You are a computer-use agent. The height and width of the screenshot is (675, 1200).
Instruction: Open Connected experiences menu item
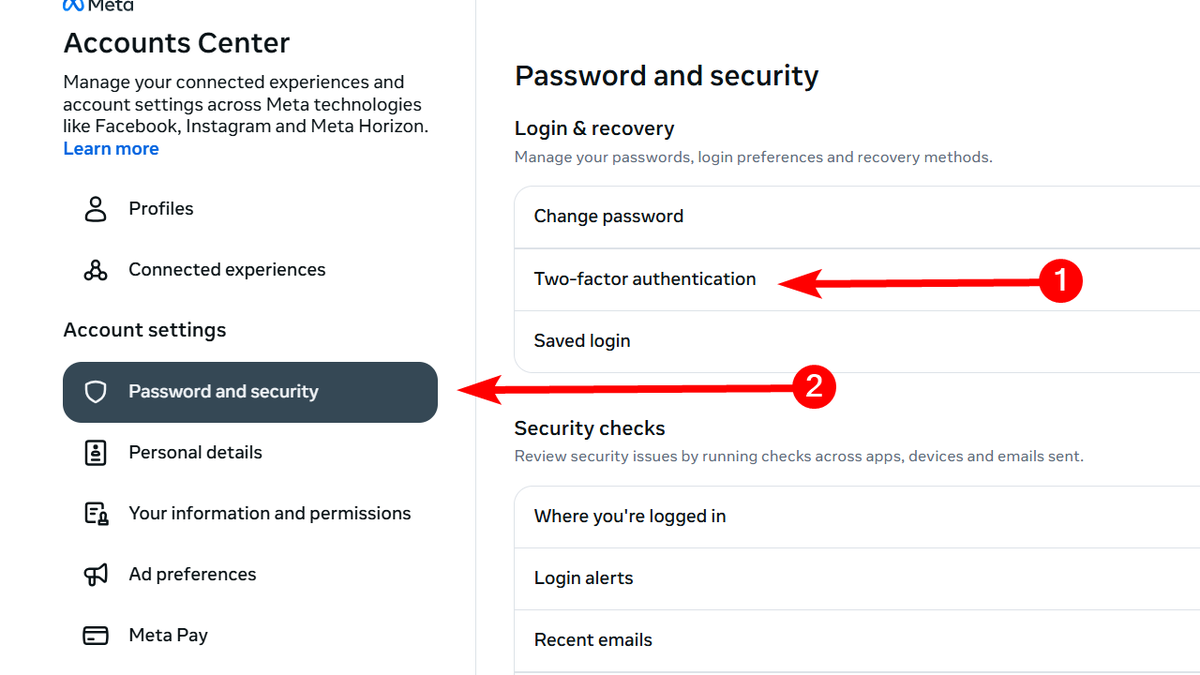[x=227, y=270]
